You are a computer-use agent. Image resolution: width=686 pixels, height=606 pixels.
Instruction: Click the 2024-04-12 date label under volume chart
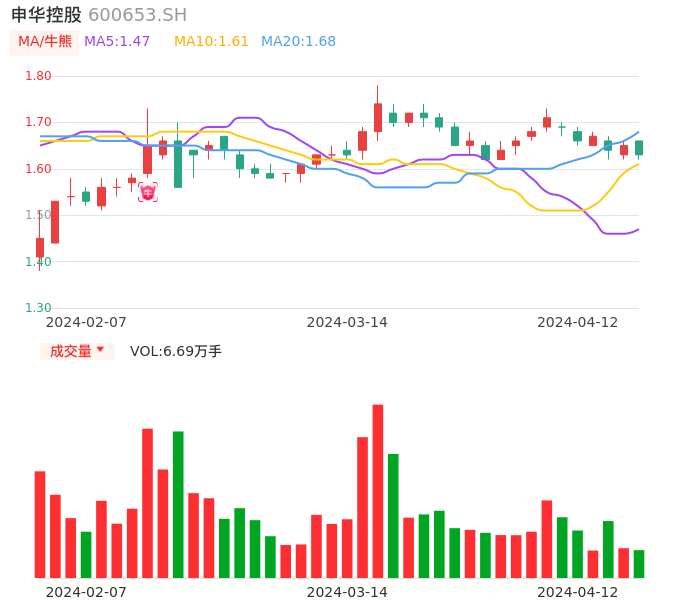[578, 592]
